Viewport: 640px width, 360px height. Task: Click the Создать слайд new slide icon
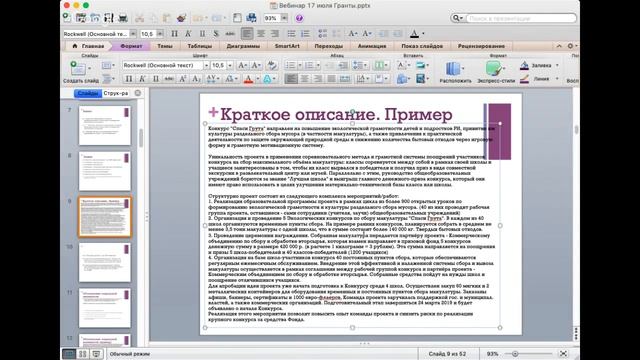click(77, 68)
